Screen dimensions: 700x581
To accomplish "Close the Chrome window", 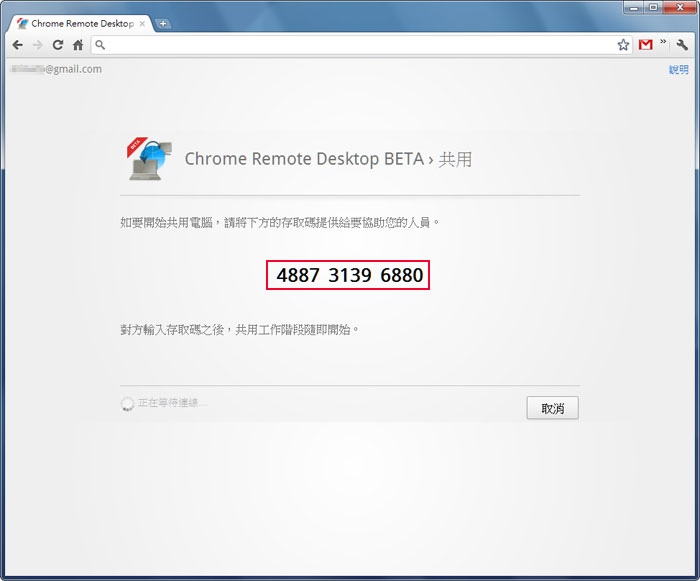I will pyautogui.click(x=680, y=7).
